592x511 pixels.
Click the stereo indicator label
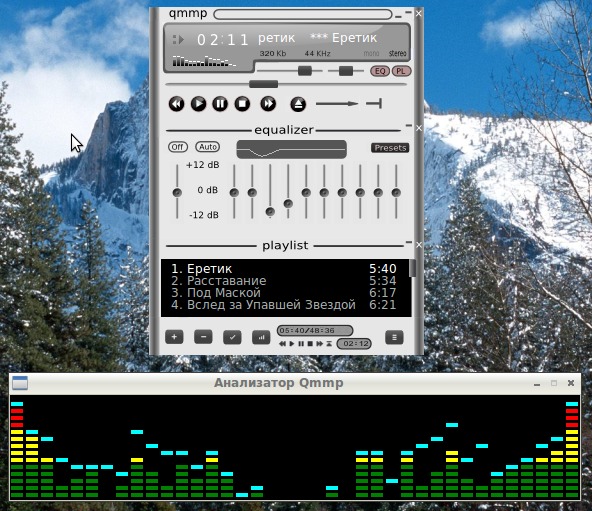[x=398, y=54]
